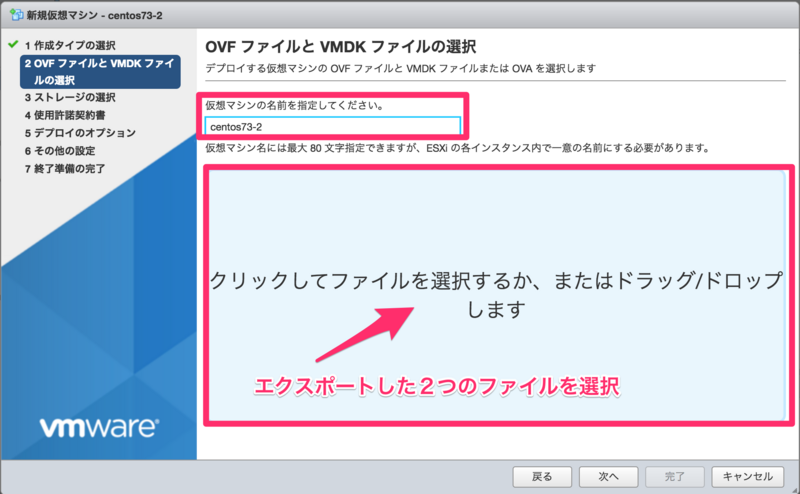Image resolution: width=800 pixels, height=494 pixels.
Task: Click the file drop zone to select files
Action: [x=497, y=295]
